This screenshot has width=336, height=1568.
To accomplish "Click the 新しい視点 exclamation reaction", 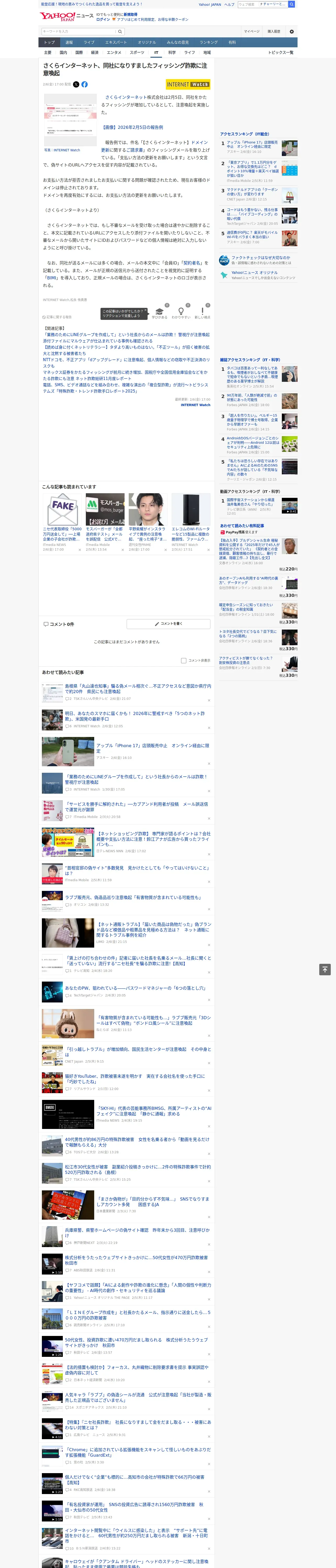I will (x=203, y=313).
